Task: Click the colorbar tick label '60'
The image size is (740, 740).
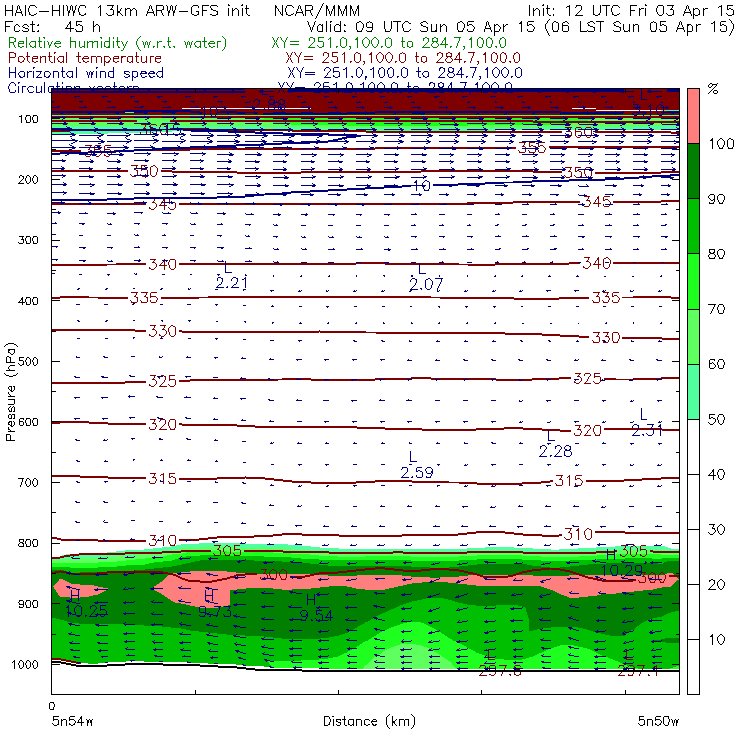Action: tap(716, 364)
